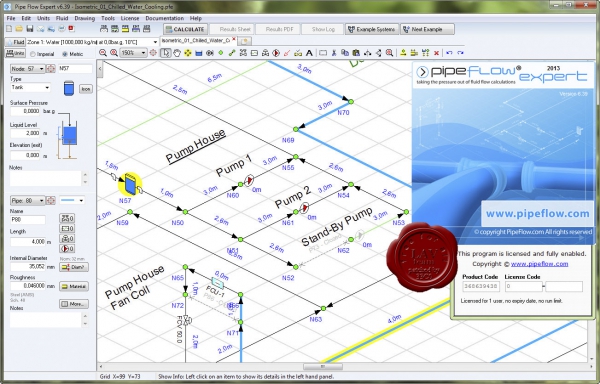Viewport: 600px width, 384px height.
Task: Select the blue tank tool icon
Action: click(x=198, y=53)
